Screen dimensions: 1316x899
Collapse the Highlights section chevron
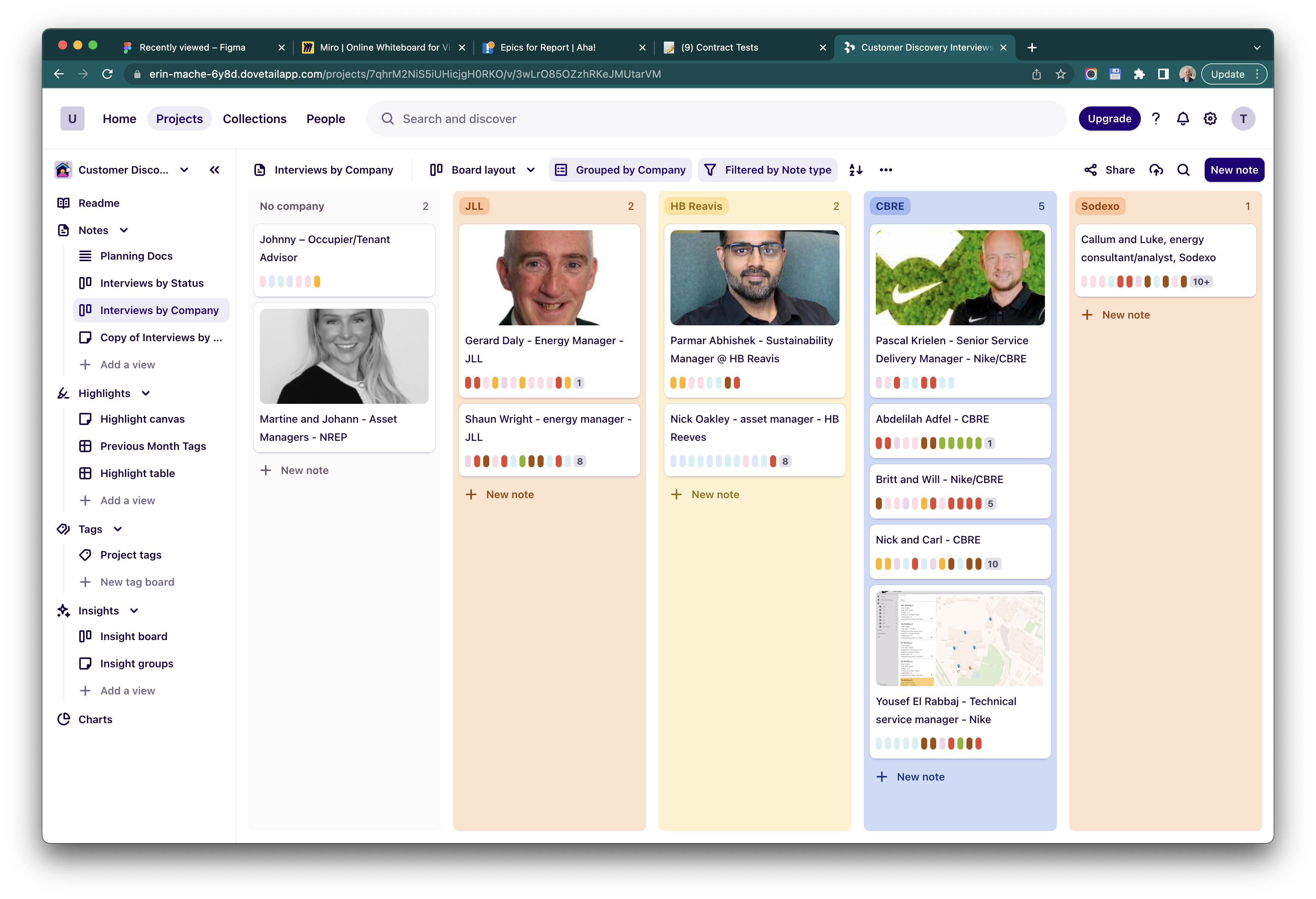146,393
